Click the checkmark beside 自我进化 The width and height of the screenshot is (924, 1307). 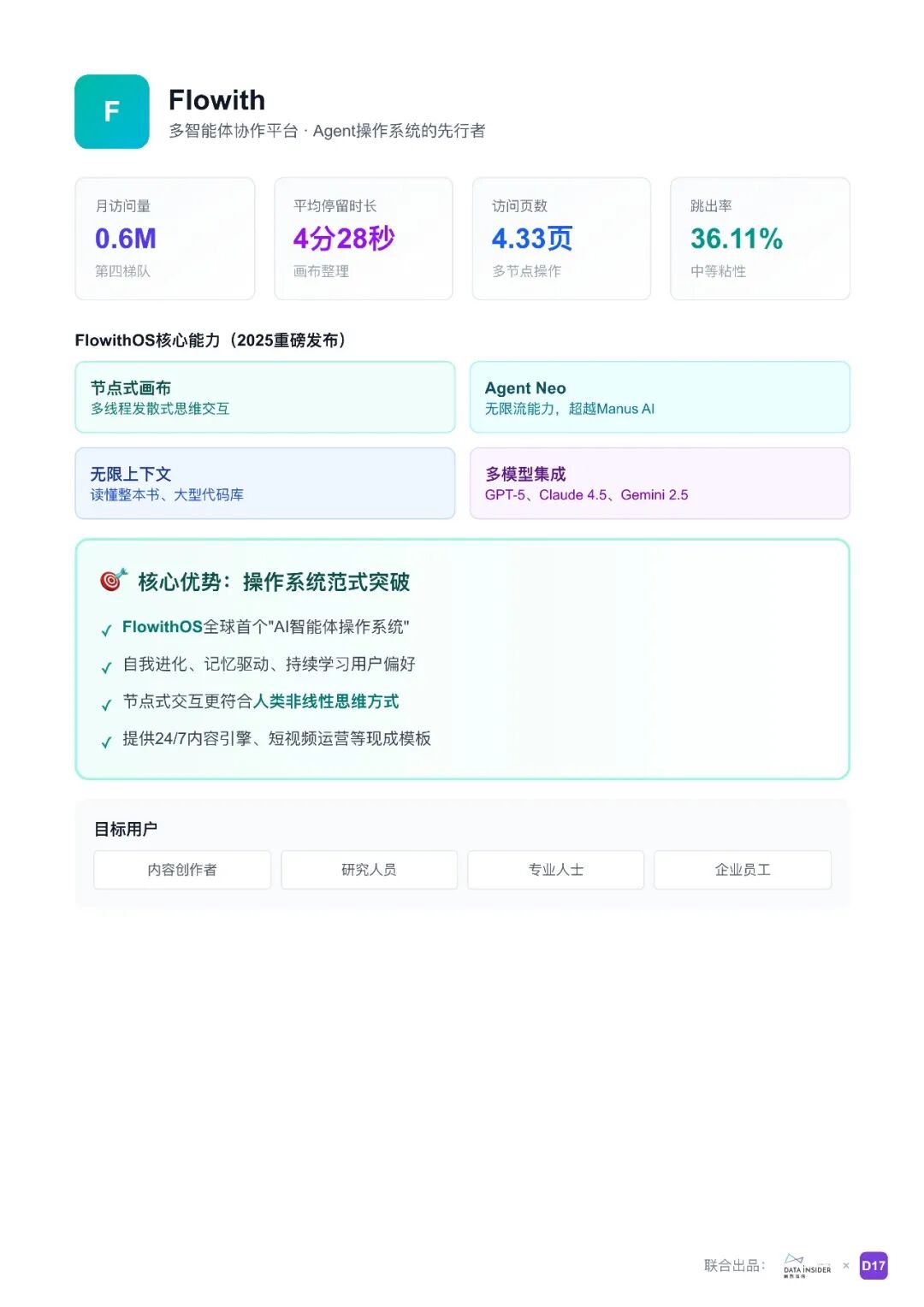point(106,668)
